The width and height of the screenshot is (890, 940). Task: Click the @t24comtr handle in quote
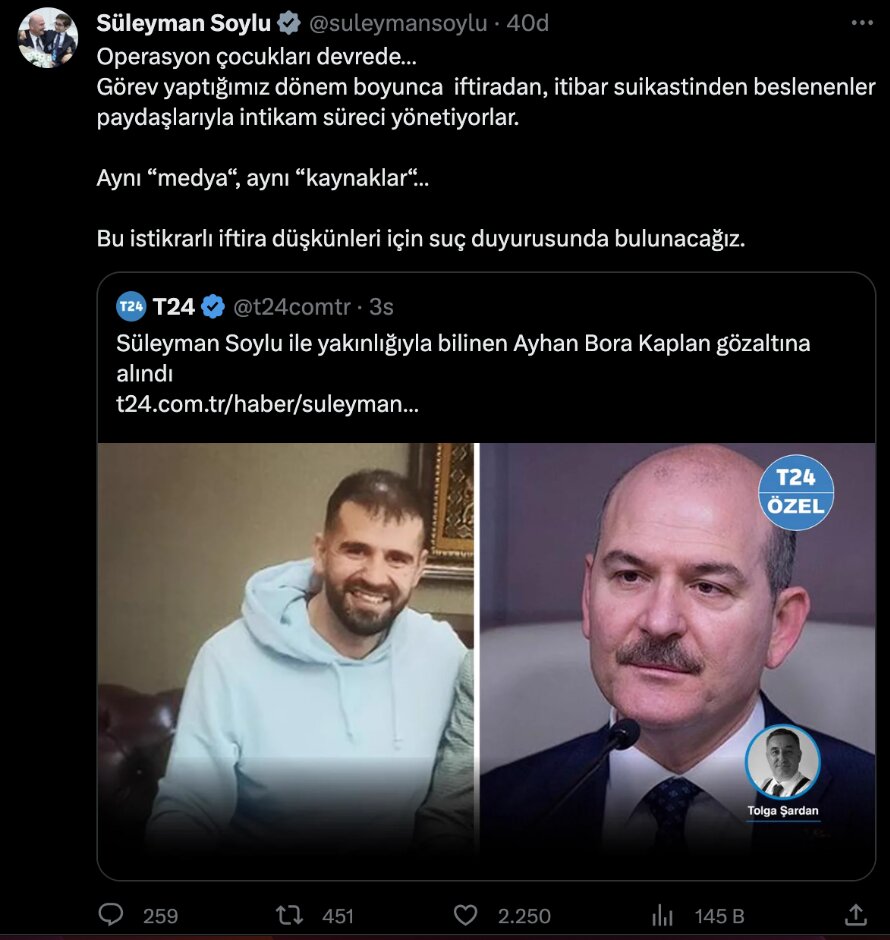pyautogui.click(x=294, y=305)
